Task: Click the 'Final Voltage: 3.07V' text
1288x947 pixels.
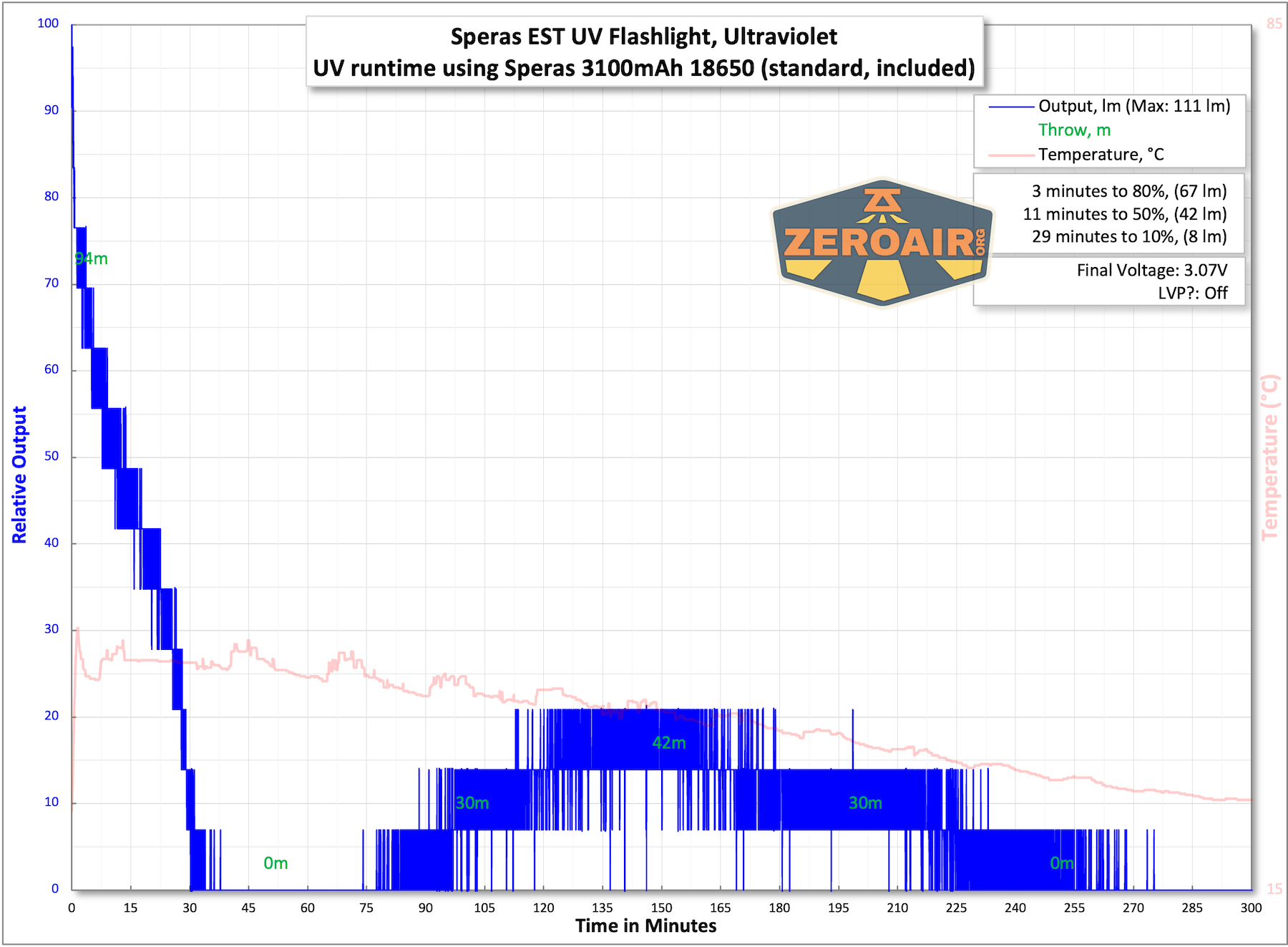Action: pyautogui.click(x=1152, y=270)
